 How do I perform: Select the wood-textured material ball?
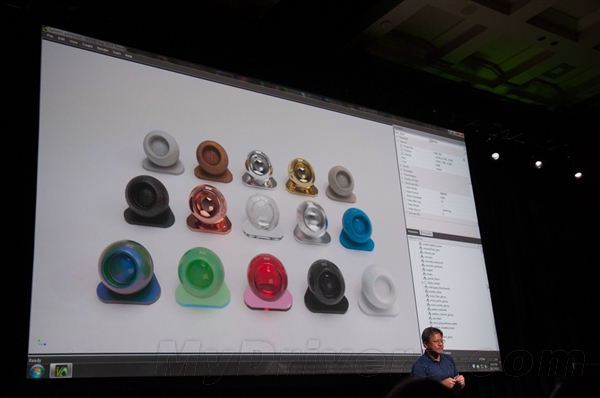coord(213,161)
